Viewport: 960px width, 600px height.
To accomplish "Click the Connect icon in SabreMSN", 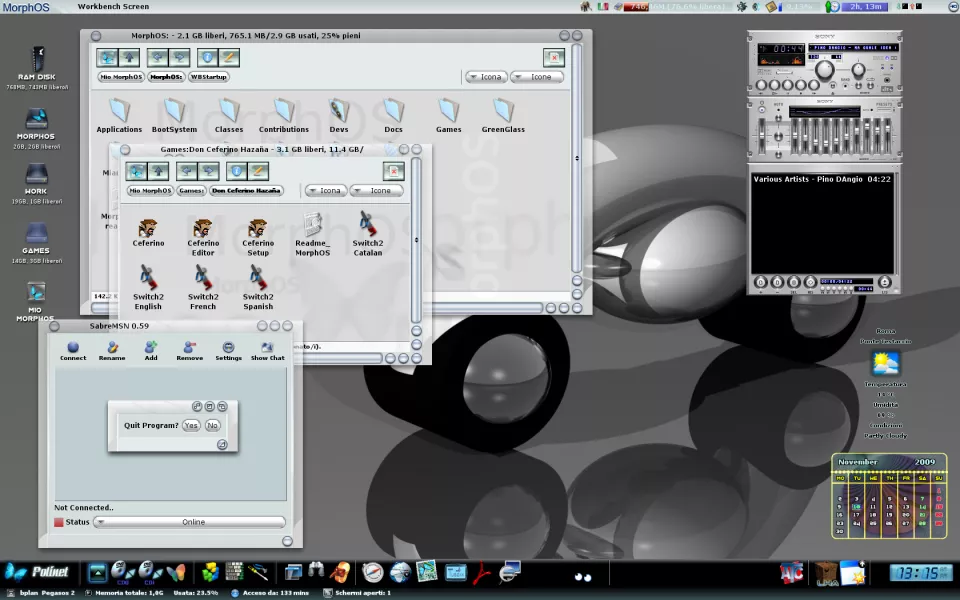I will tap(73, 347).
